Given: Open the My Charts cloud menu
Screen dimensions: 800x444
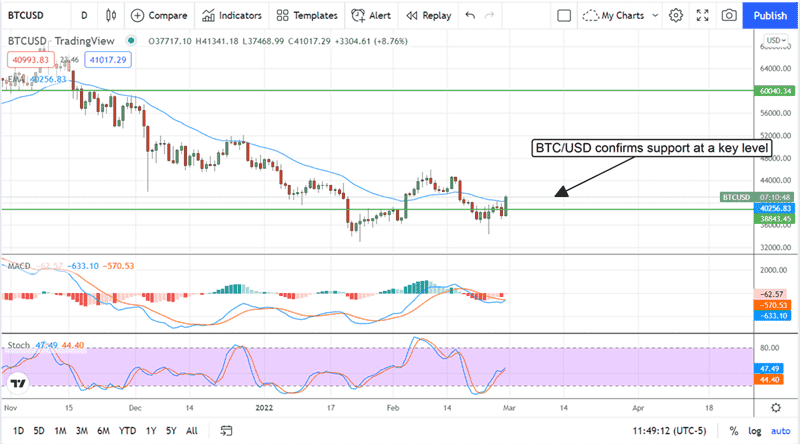Looking at the screenshot, I should pyautogui.click(x=614, y=15).
